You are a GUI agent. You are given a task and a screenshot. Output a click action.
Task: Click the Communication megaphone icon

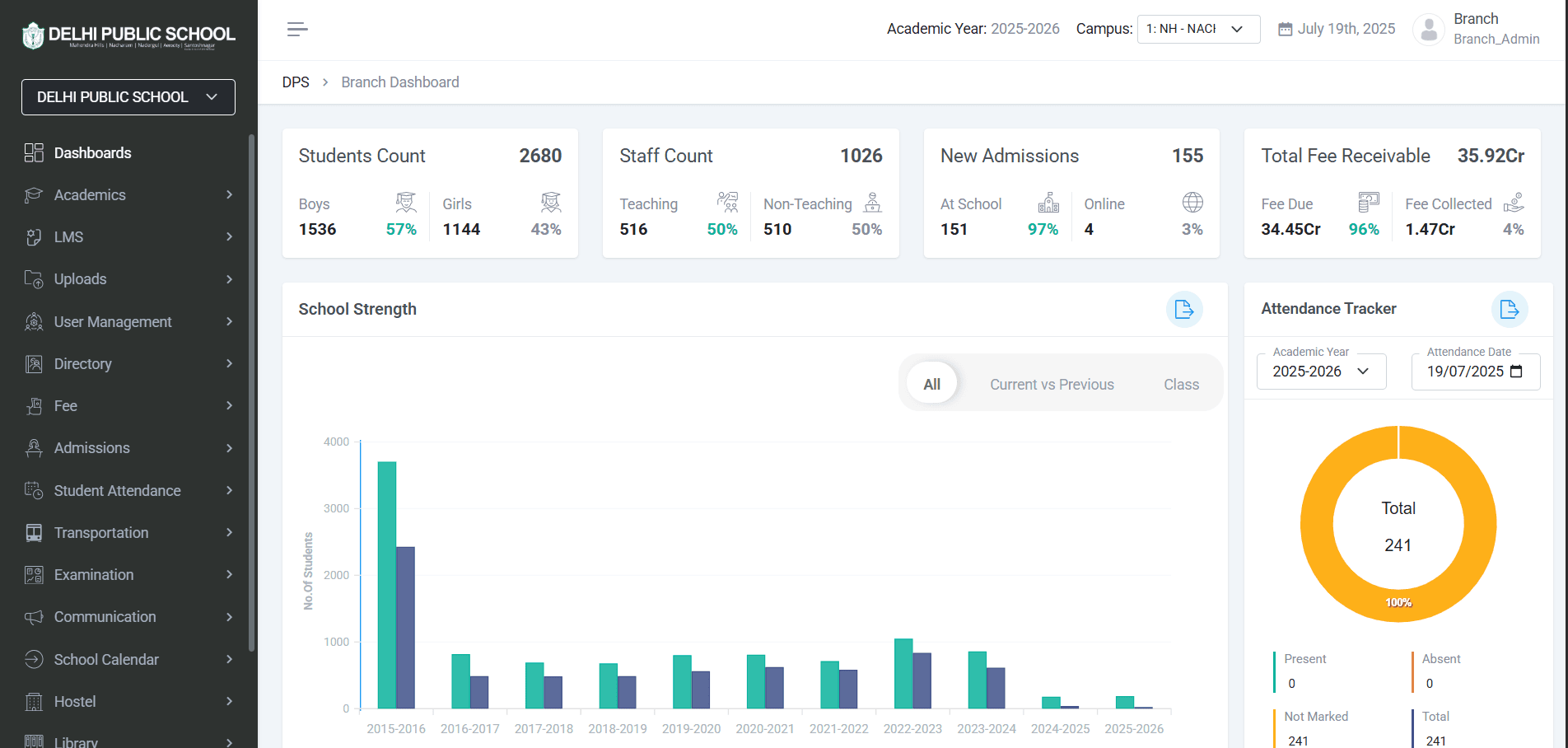34,617
